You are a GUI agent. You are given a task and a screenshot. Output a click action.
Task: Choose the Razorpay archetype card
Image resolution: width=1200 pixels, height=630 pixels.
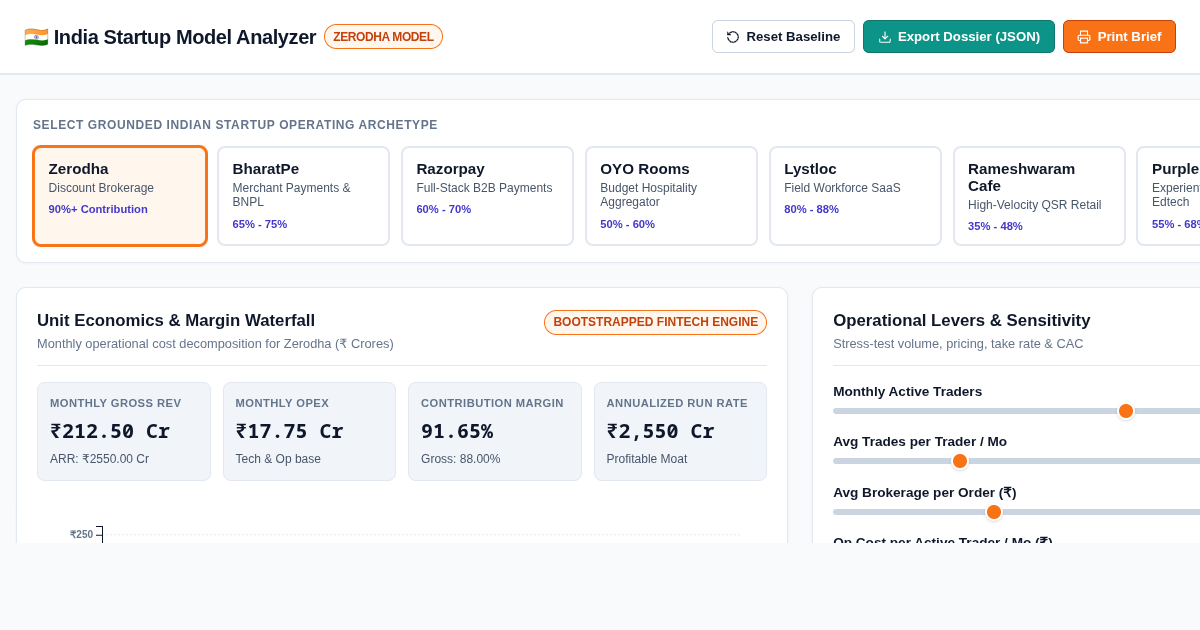point(488,196)
